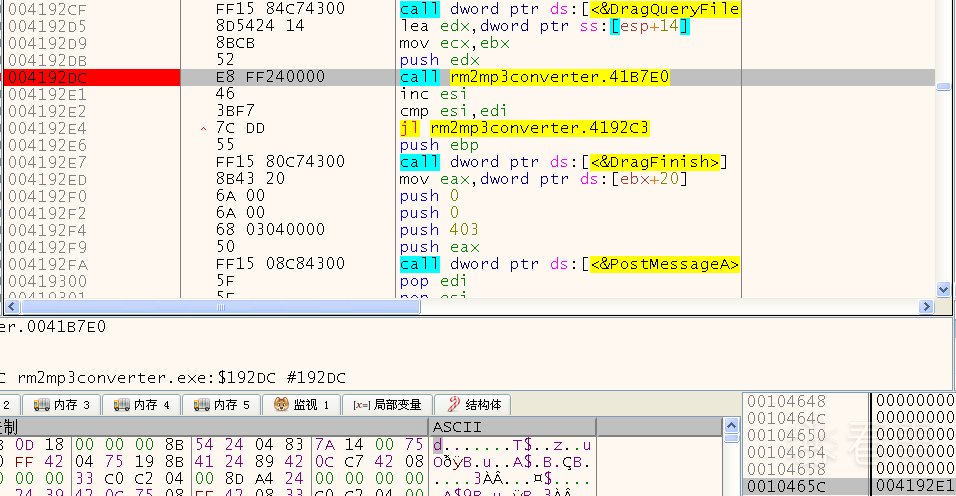Click address 004192F2 in disassembly
The image size is (956, 496).
tap(48, 214)
